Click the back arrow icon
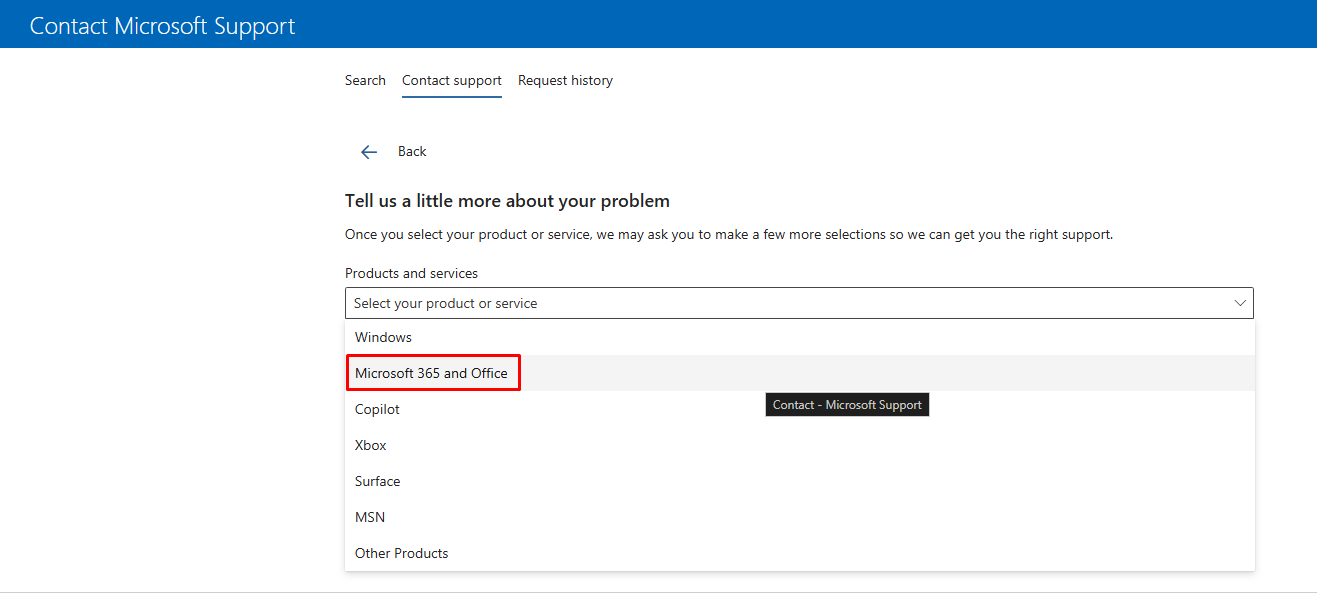Viewport: 1317px width, 594px height. click(369, 152)
